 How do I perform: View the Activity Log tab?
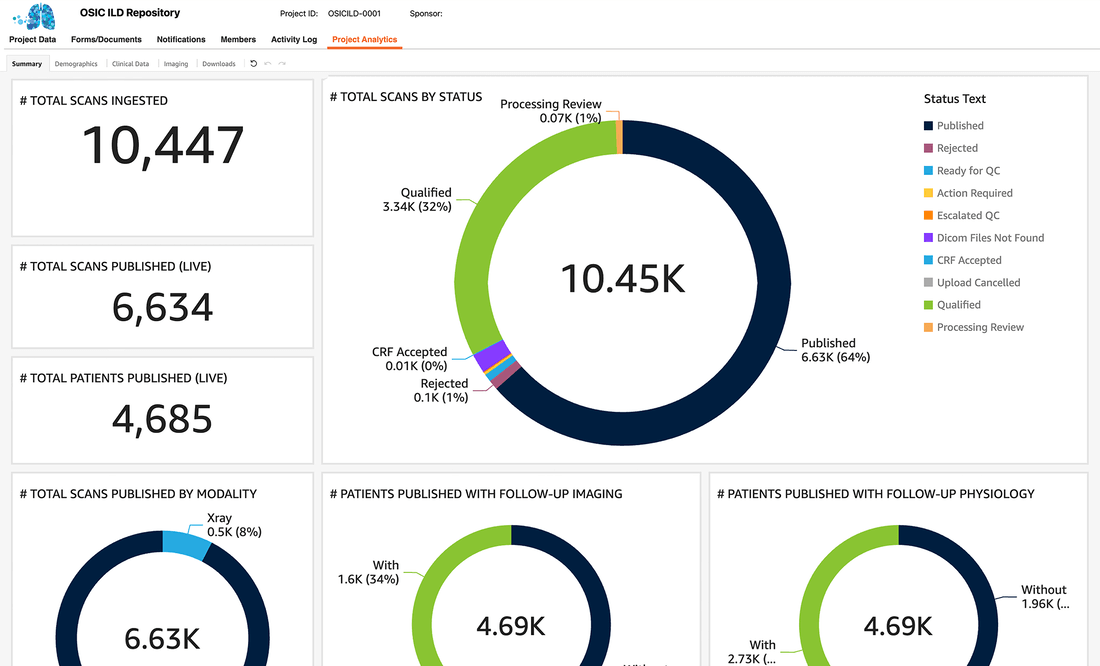[x=294, y=40]
